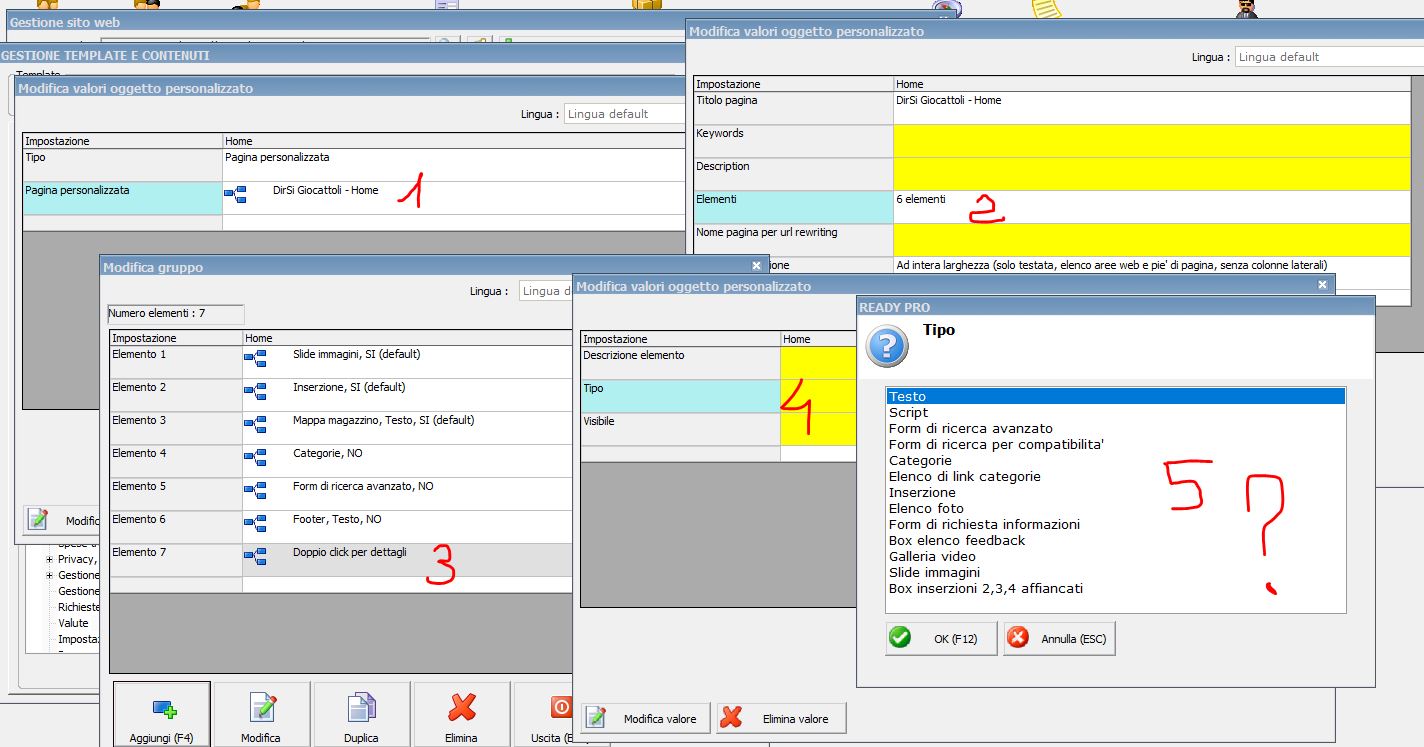This screenshot has height=747, width=1424.
Task: Choose Box inserzioni 2,3,4 affiancati
Action: coord(986,588)
